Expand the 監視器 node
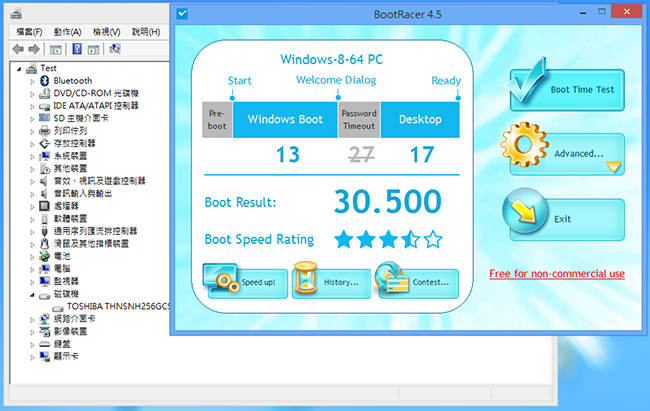650x411 pixels. (32, 282)
